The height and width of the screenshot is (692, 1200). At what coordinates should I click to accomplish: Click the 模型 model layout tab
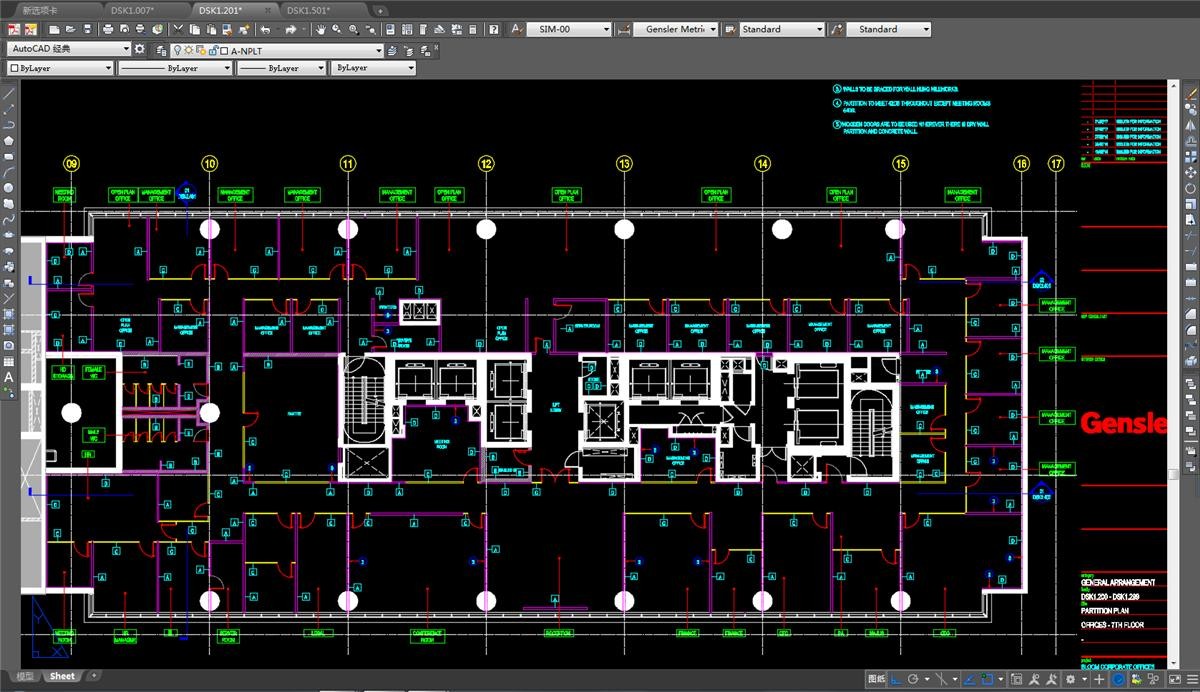pos(24,676)
